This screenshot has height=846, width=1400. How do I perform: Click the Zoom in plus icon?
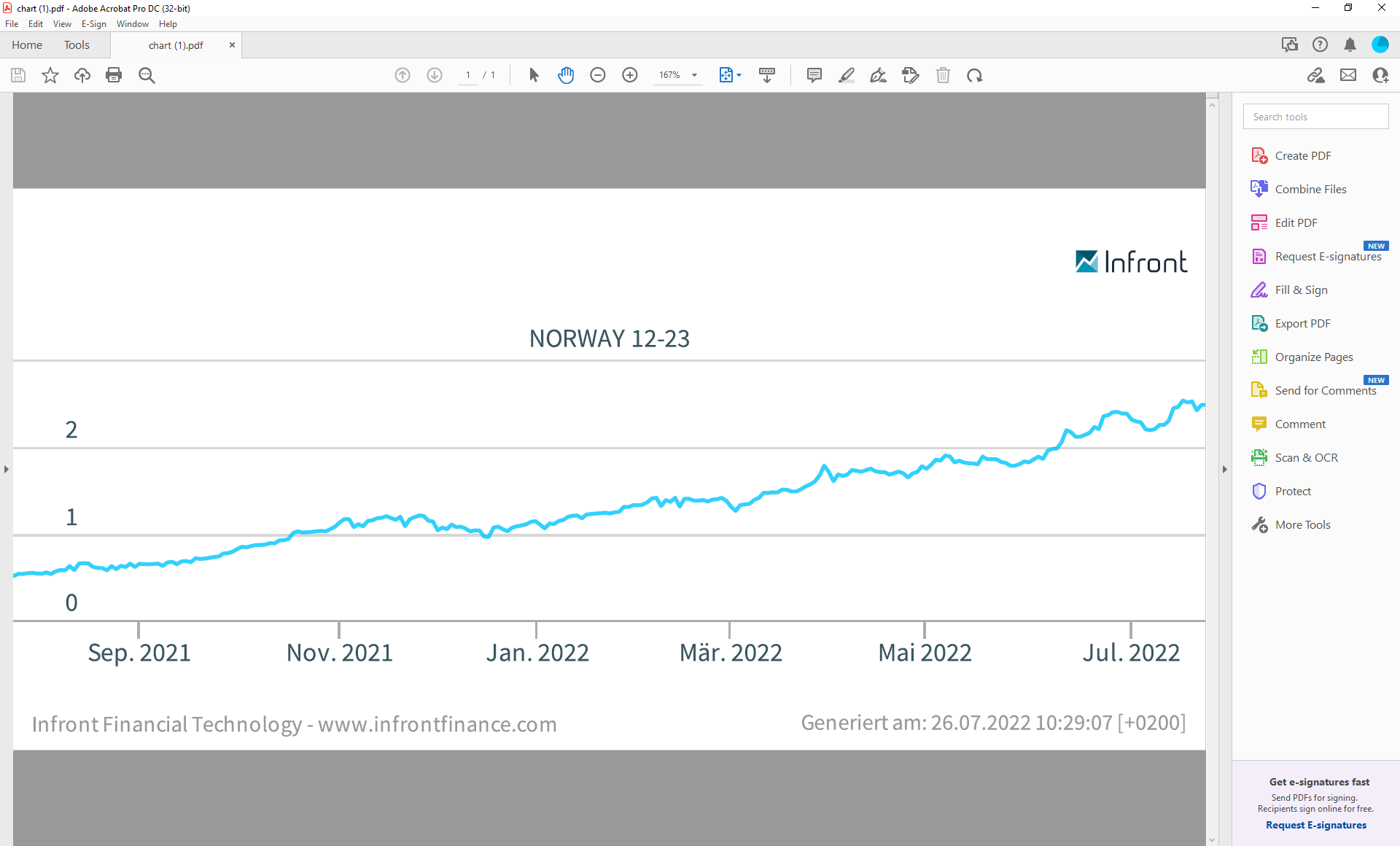(x=630, y=75)
